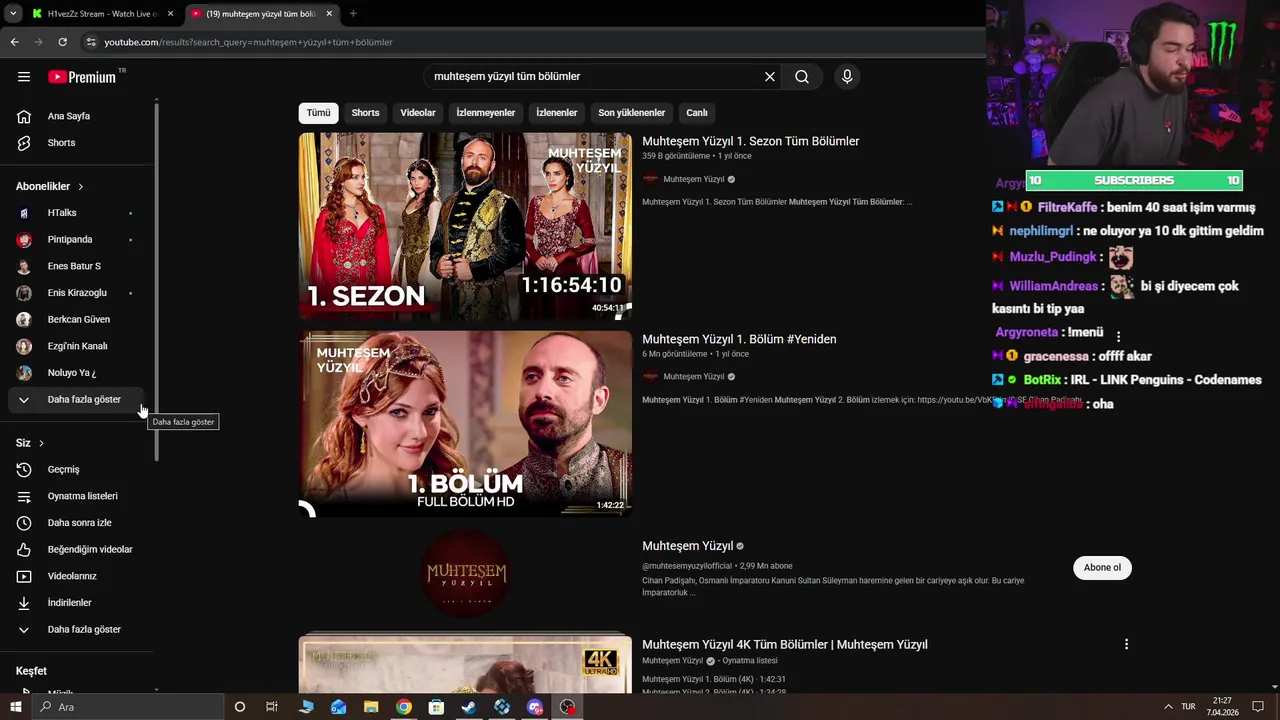Open Microsoft Store from taskbar
1280x720 pixels.
pyautogui.click(x=436, y=707)
